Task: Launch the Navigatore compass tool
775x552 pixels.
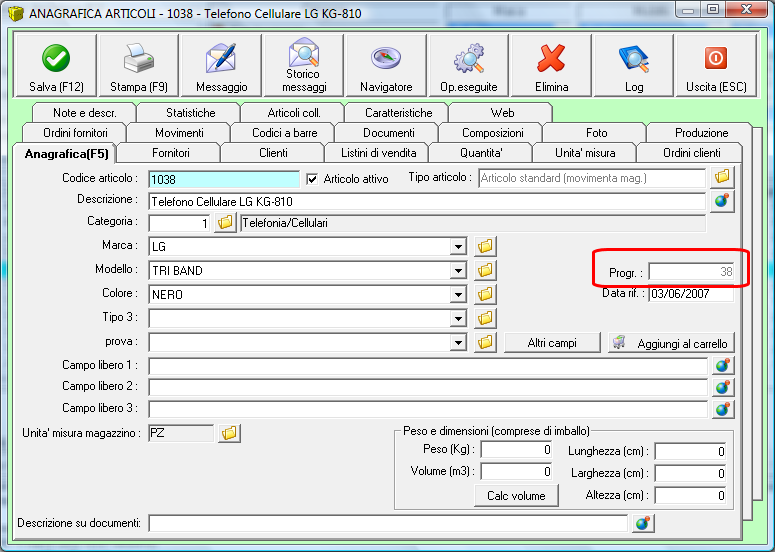Action: [x=386, y=65]
